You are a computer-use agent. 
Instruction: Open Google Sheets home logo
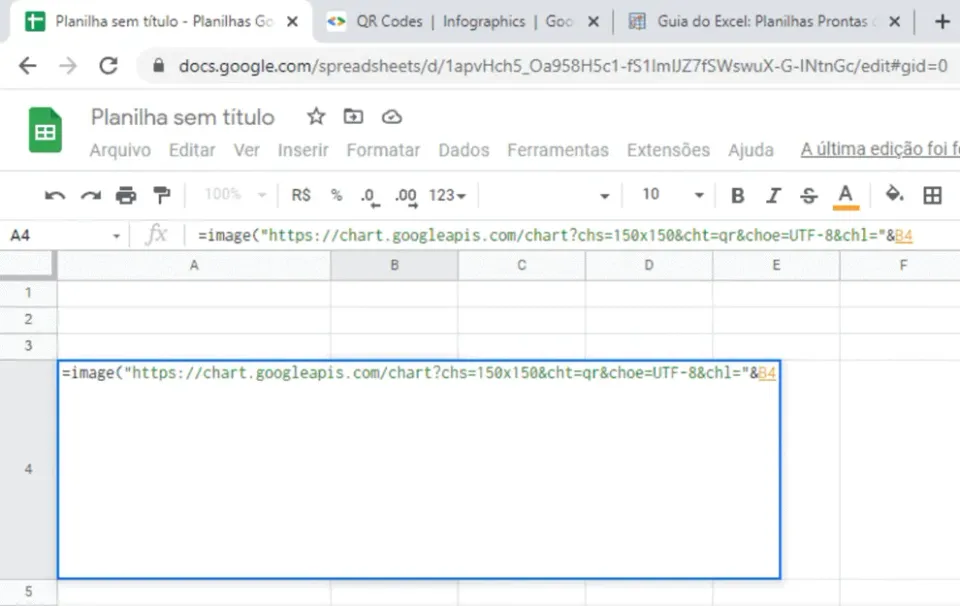[x=45, y=129]
